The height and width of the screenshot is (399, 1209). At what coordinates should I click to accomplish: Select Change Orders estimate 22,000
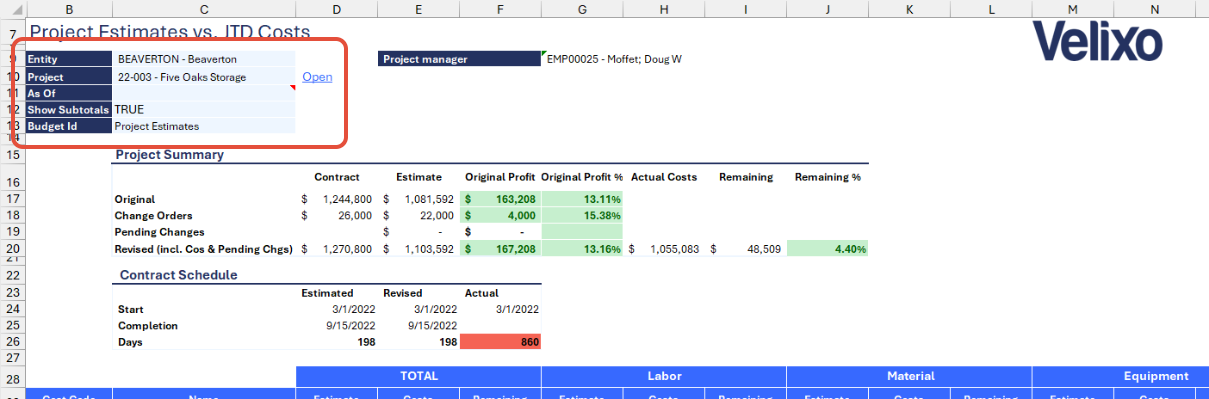[x=419, y=215]
